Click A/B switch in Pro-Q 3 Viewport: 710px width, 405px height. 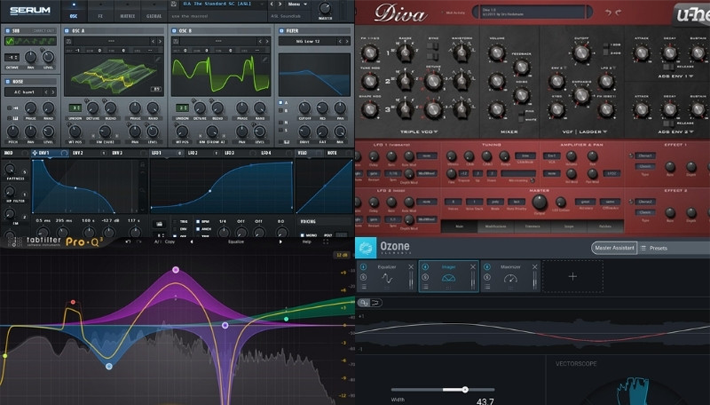[157, 242]
